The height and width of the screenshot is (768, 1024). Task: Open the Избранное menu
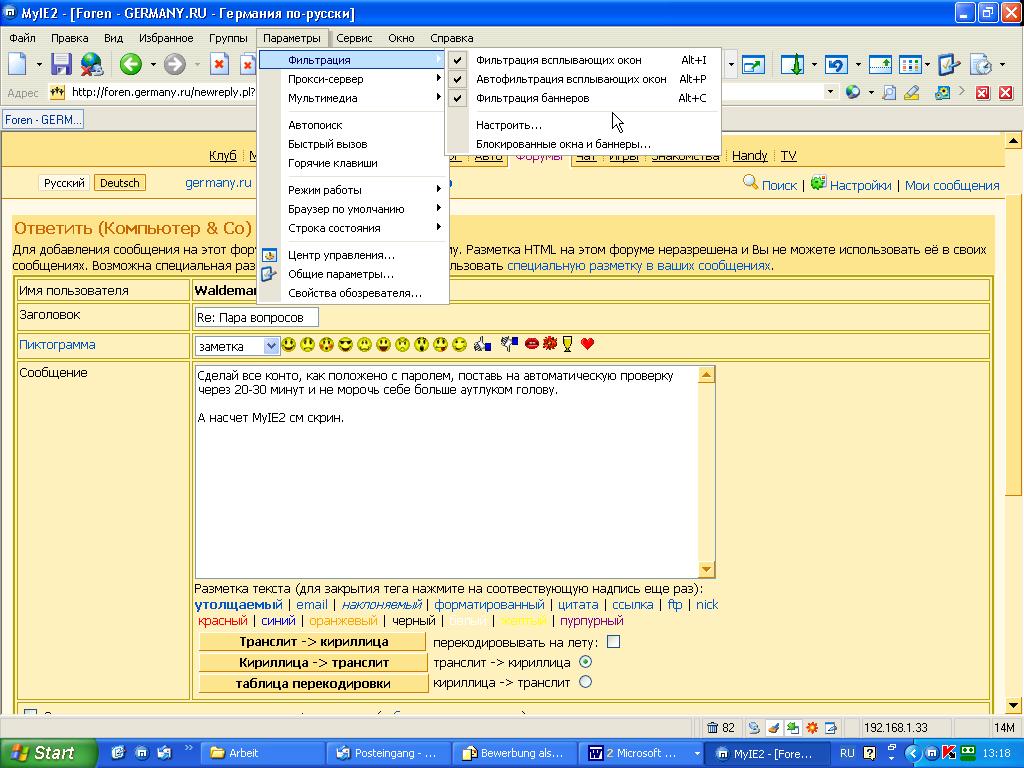[x=166, y=38]
